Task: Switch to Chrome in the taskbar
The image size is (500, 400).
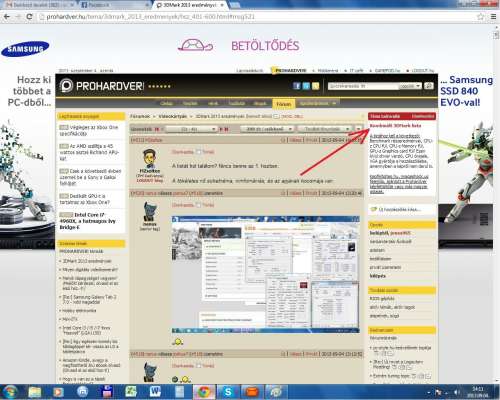Action: [204, 392]
